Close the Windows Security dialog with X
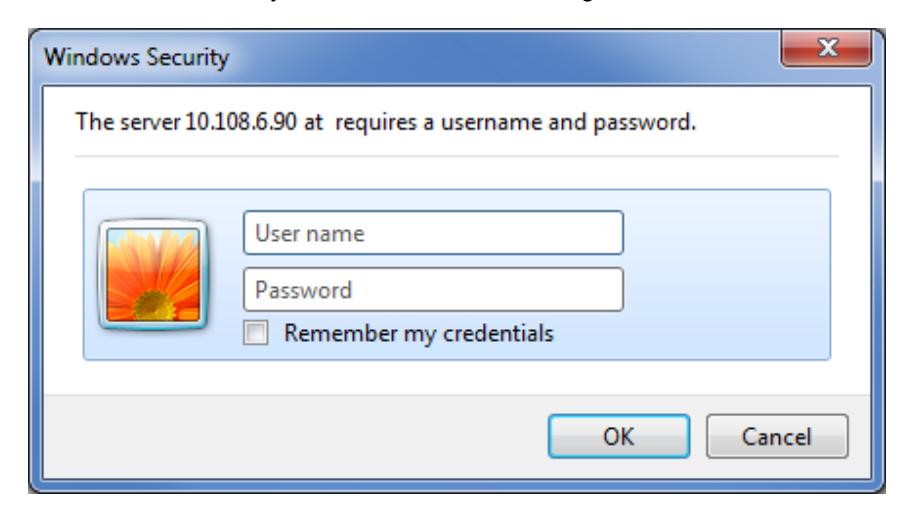The height and width of the screenshot is (517, 910). [x=826, y=48]
